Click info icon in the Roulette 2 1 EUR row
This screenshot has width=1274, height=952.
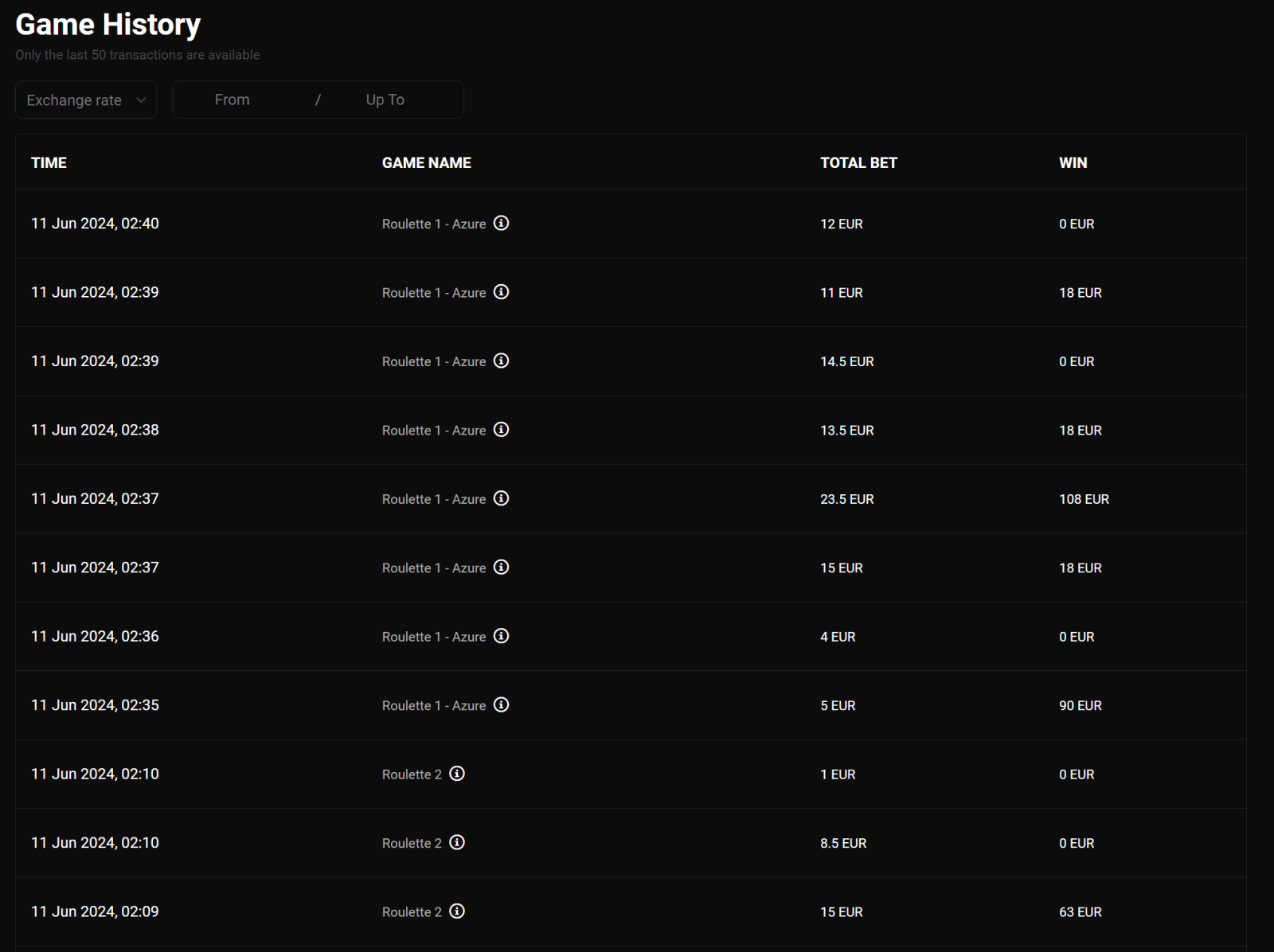(x=457, y=774)
